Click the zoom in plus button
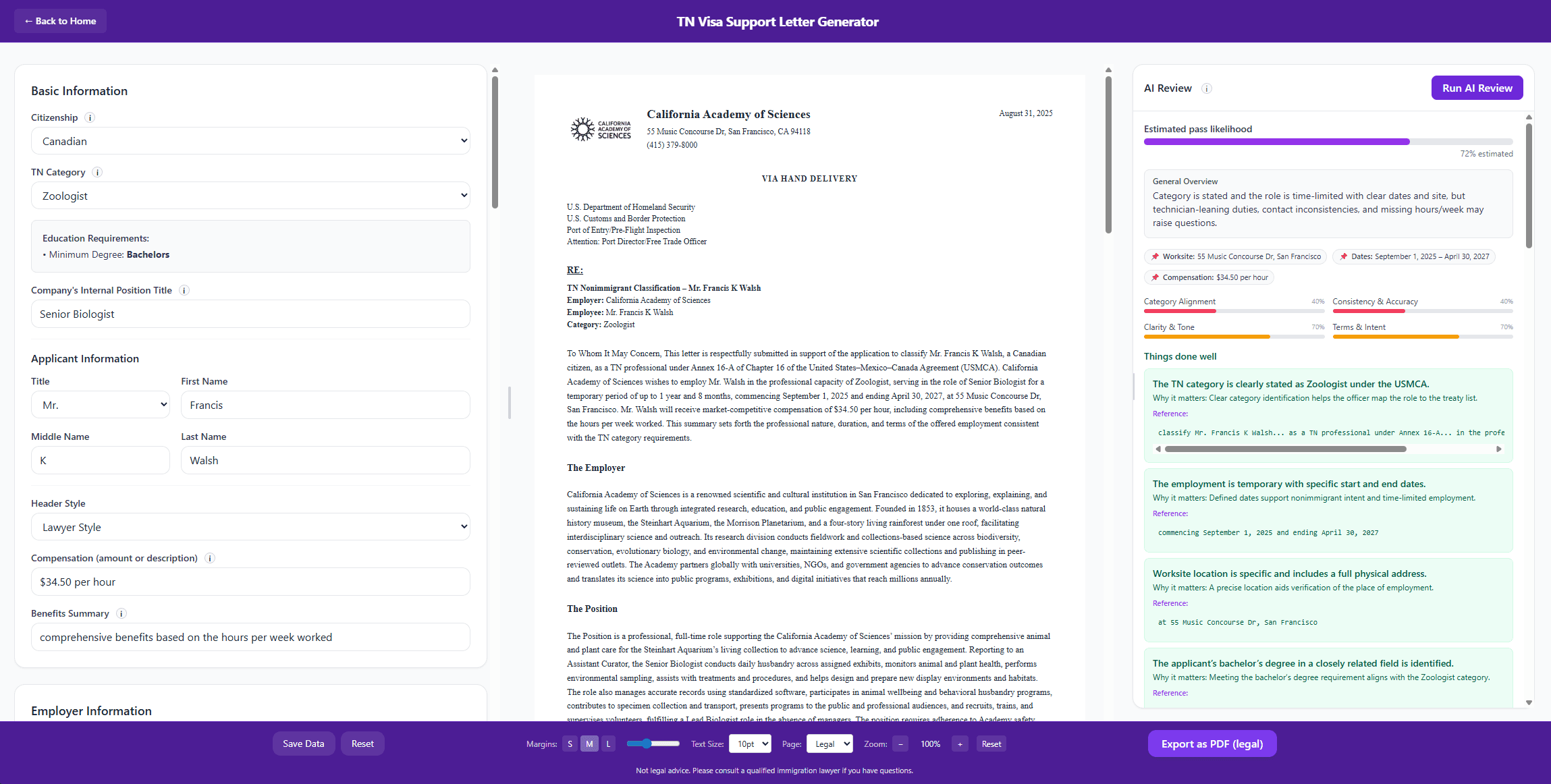Image resolution: width=1551 pixels, height=784 pixels. [960, 744]
